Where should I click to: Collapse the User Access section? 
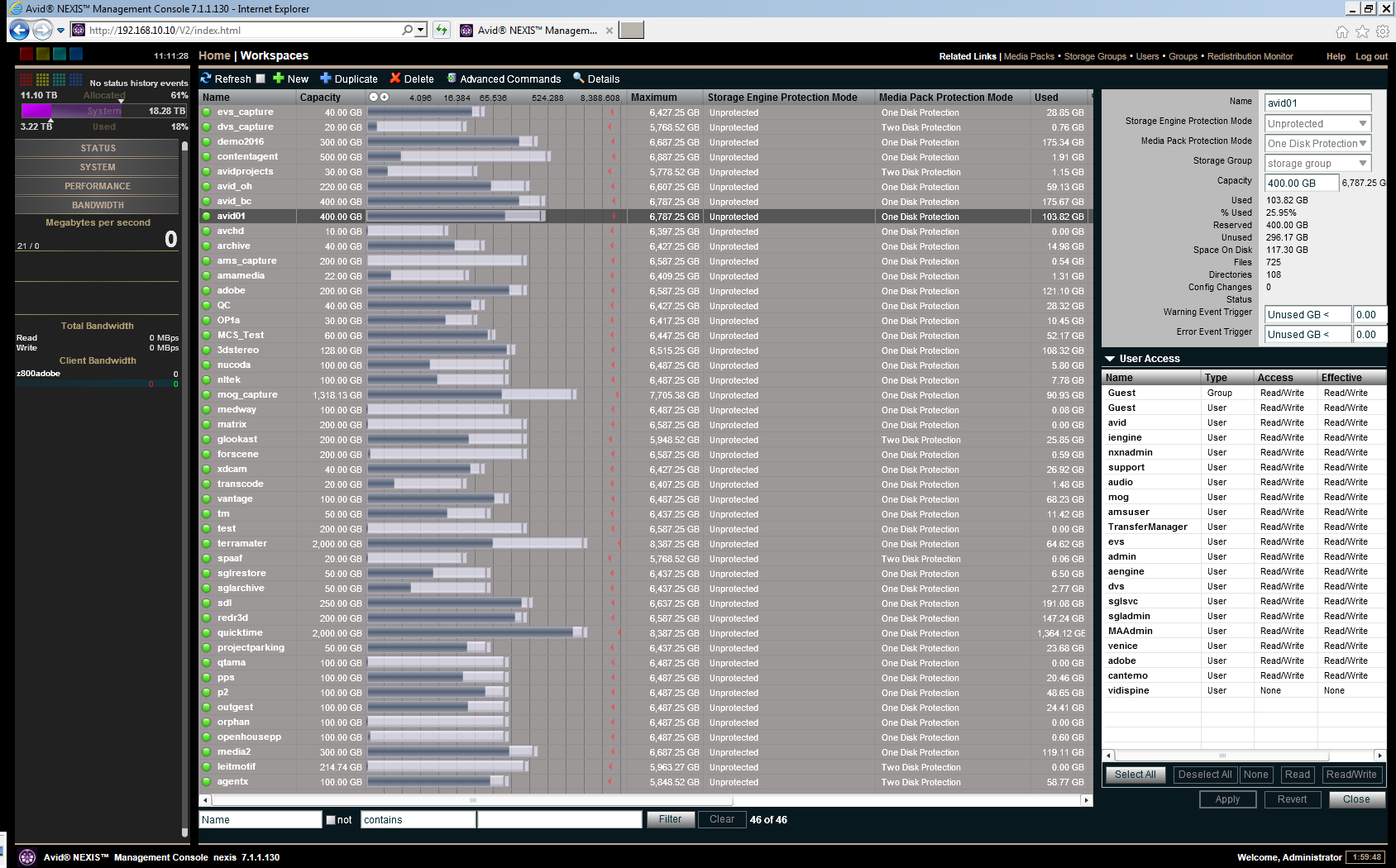coord(1110,359)
